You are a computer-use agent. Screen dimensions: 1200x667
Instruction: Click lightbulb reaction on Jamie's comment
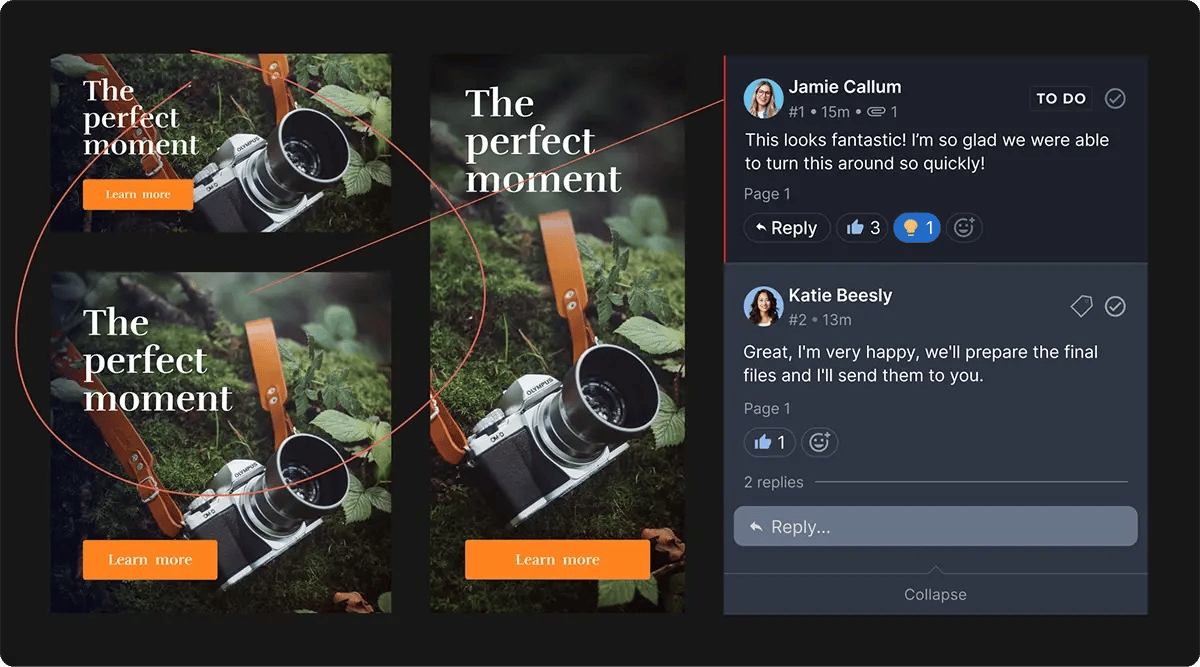tap(916, 228)
